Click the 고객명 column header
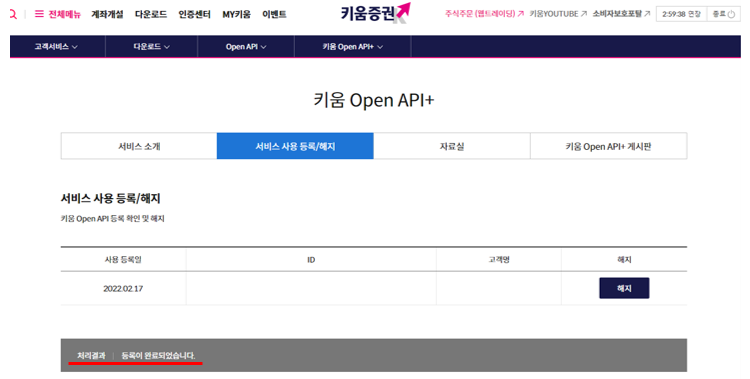The image size is (750, 379). (x=499, y=259)
